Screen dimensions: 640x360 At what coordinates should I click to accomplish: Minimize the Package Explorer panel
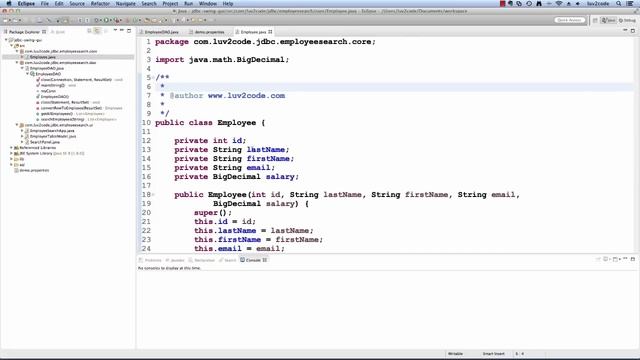(122, 31)
